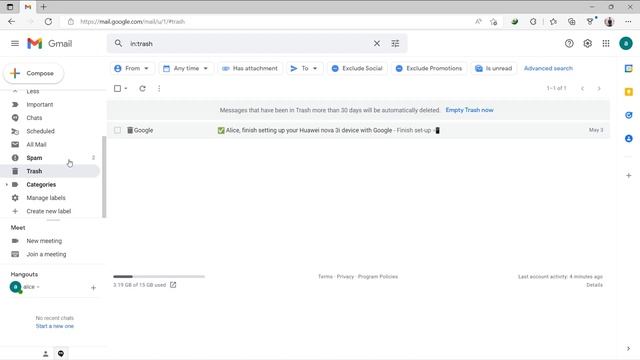This screenshot has width=640, height=360.
Task: Open the Chats folder
Action: (x=34, y=118)
